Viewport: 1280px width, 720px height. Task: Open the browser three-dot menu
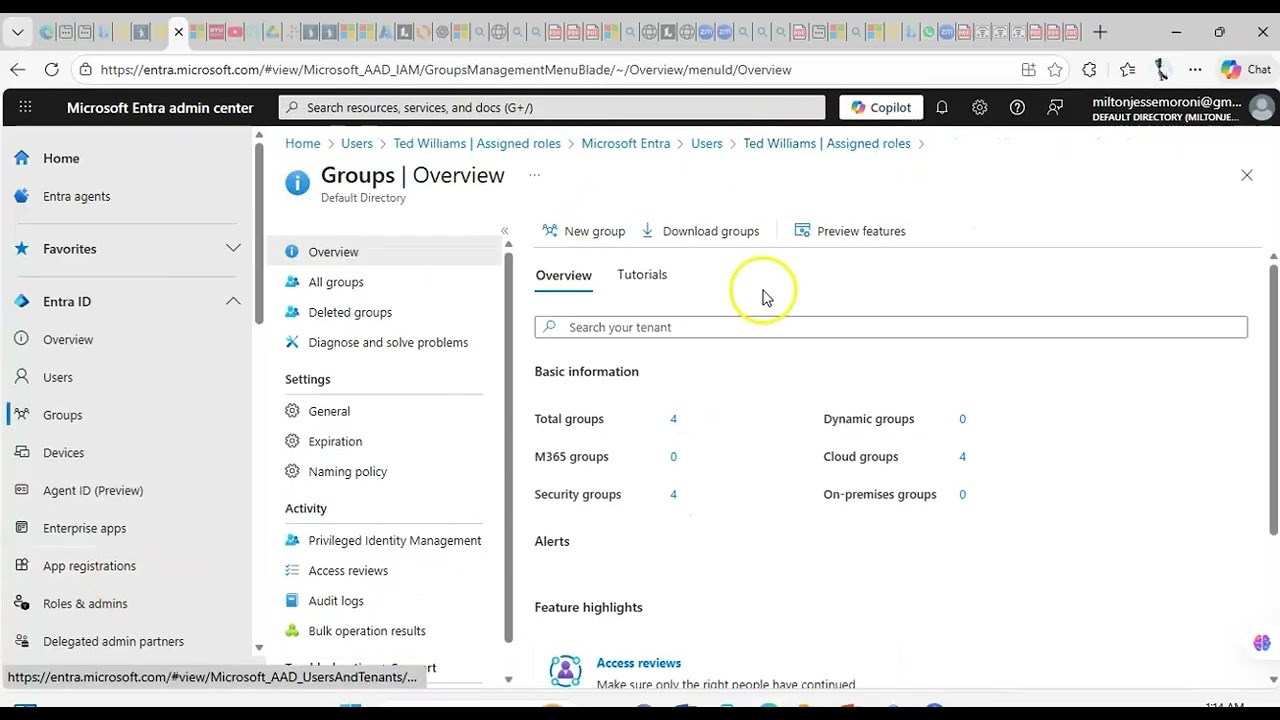coord(1195,70)
